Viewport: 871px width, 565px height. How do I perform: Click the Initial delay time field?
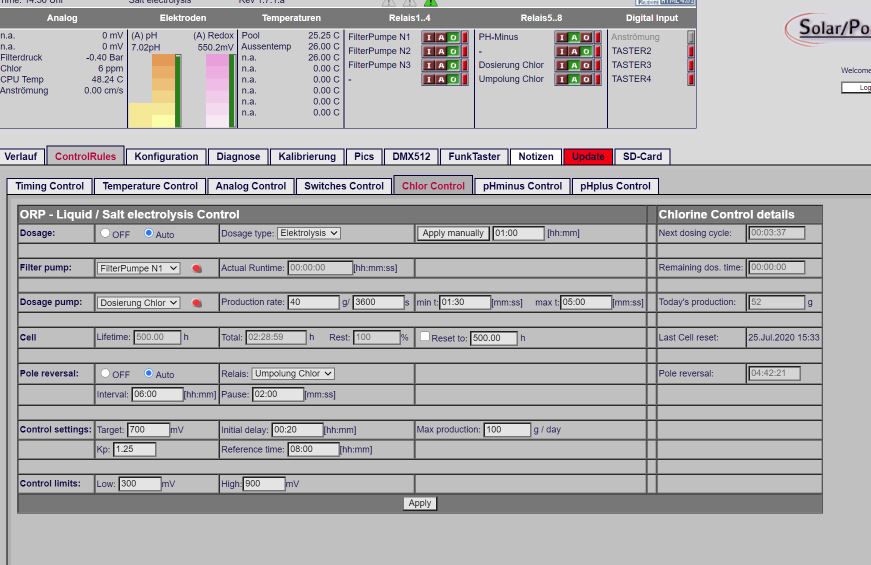(x=298, y=430)
